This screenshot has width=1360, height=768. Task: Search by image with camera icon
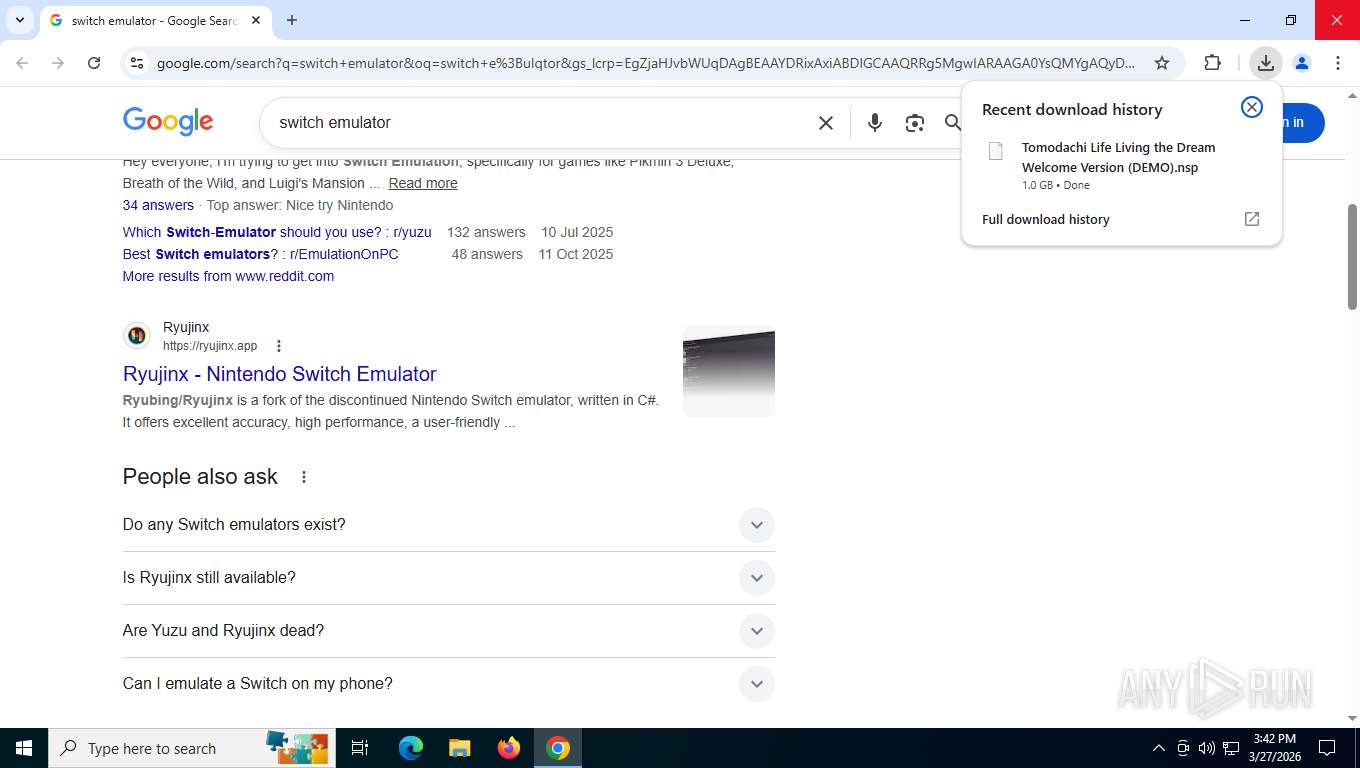point(914,123)
